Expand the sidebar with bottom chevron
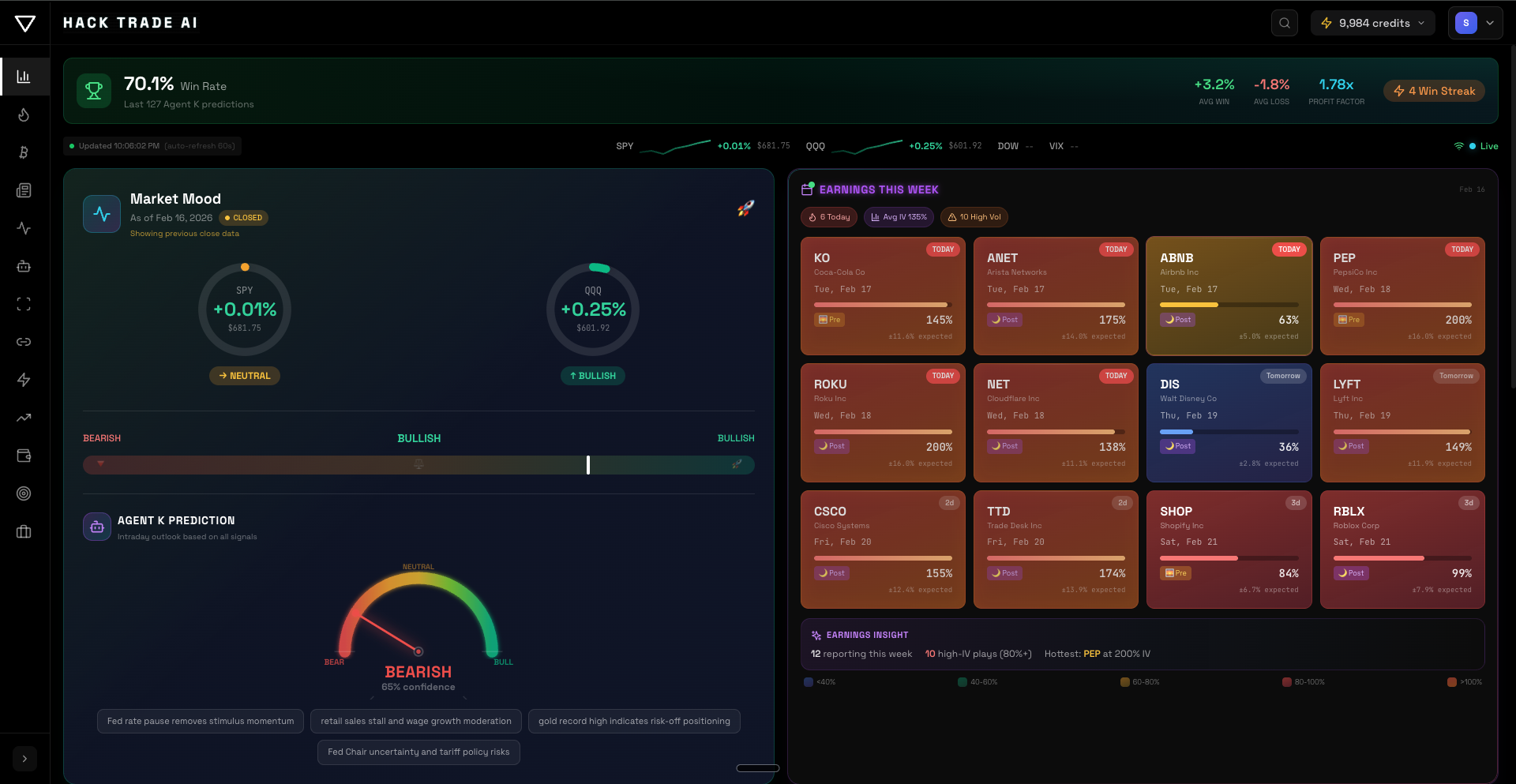1516x784 pixels. click(x=24, y=759)
